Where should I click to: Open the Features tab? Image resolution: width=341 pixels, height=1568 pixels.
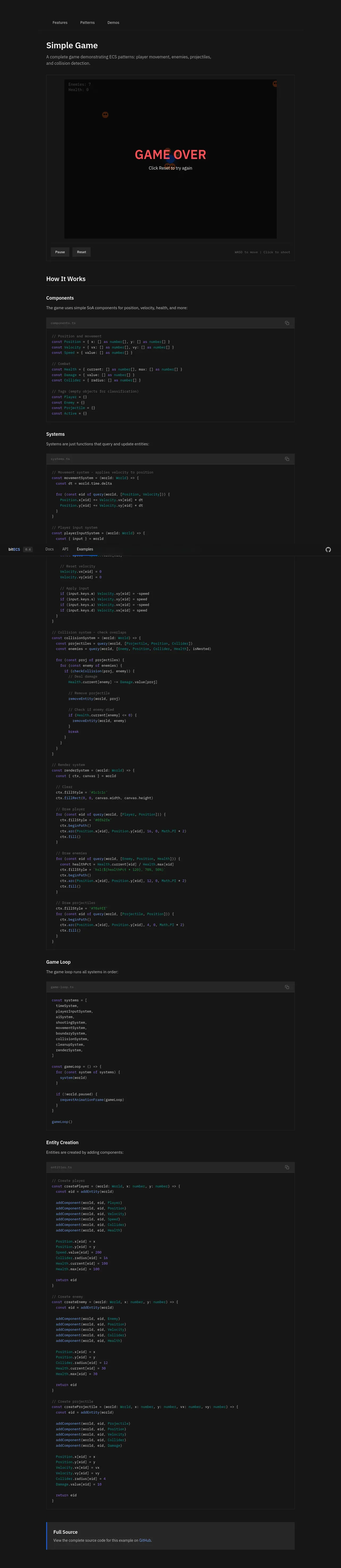(x=60, y=23)
